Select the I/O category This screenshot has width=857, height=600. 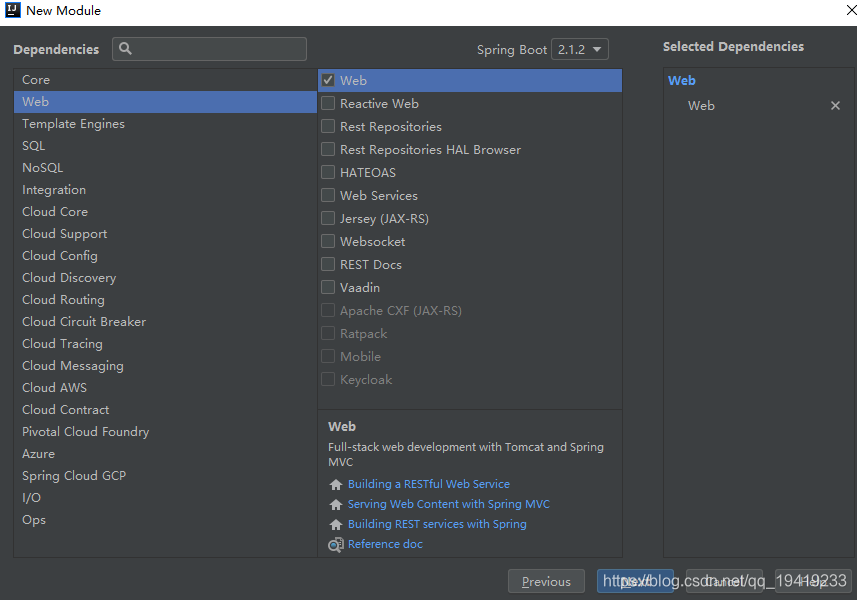pyautogui.click(x=165, y=497)
